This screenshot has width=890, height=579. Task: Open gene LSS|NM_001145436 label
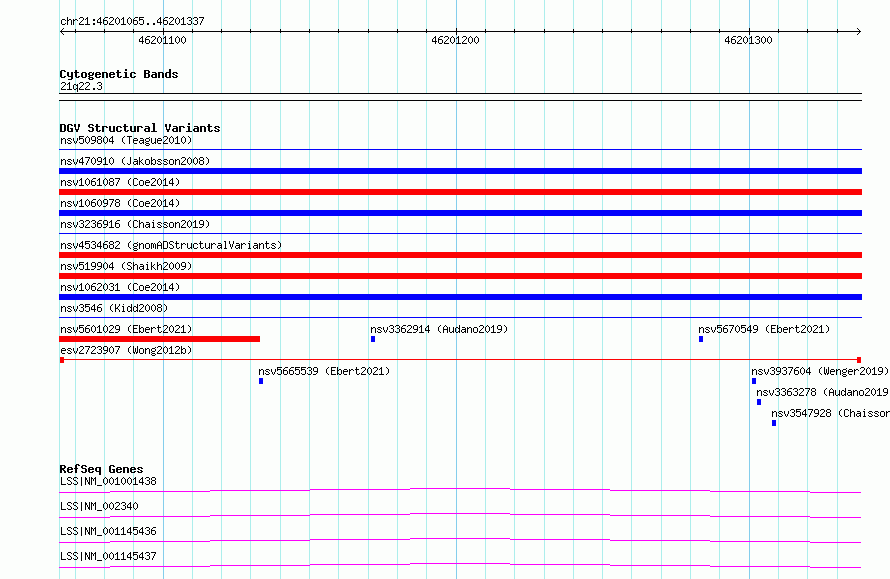(108, 531)
